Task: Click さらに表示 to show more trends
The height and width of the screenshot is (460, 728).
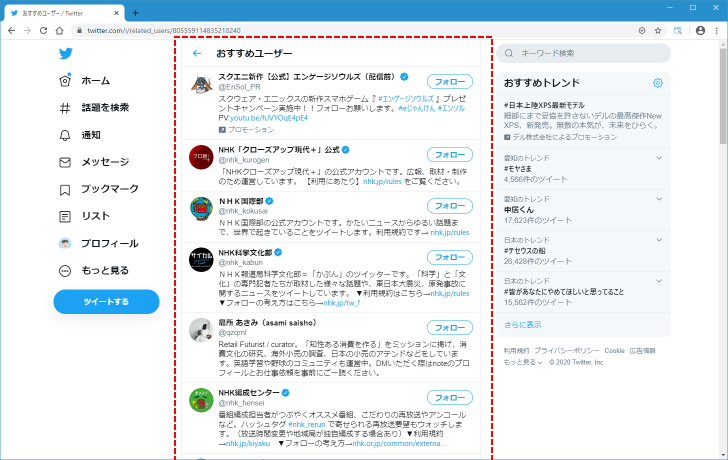Action: [x=523, y=325]
